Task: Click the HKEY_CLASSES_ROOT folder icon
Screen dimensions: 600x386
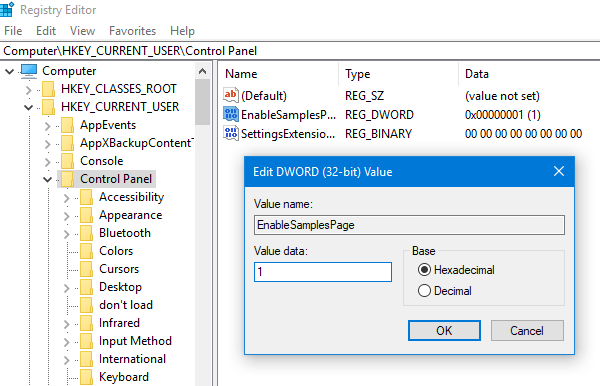Action: click(49, 89)
